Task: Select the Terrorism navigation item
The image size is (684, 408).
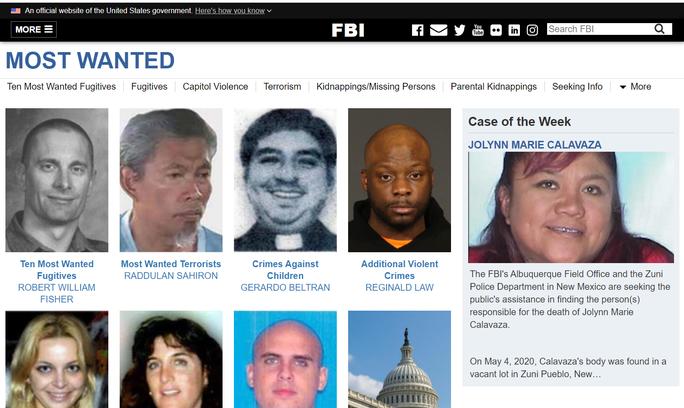Action: point(282,86)
